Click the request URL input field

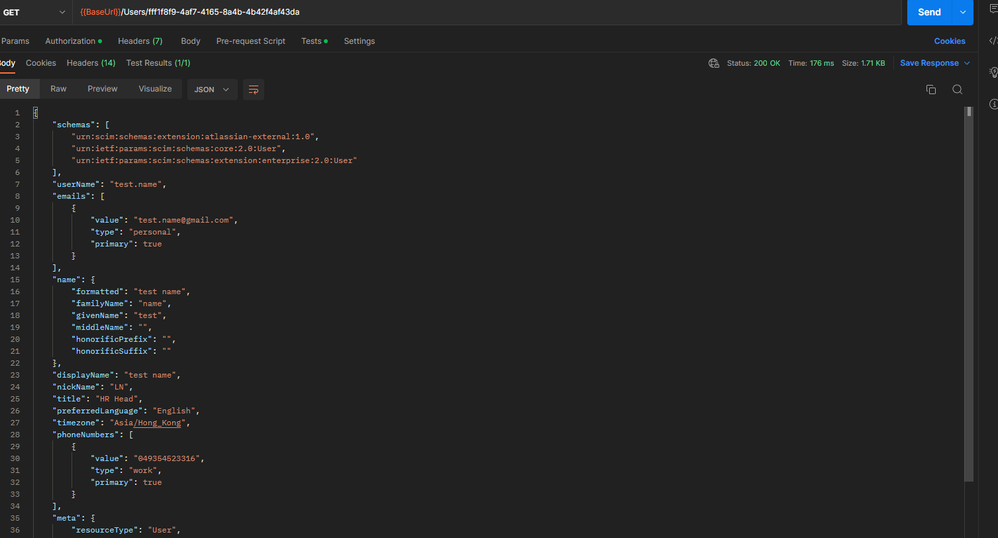point(487,12)
